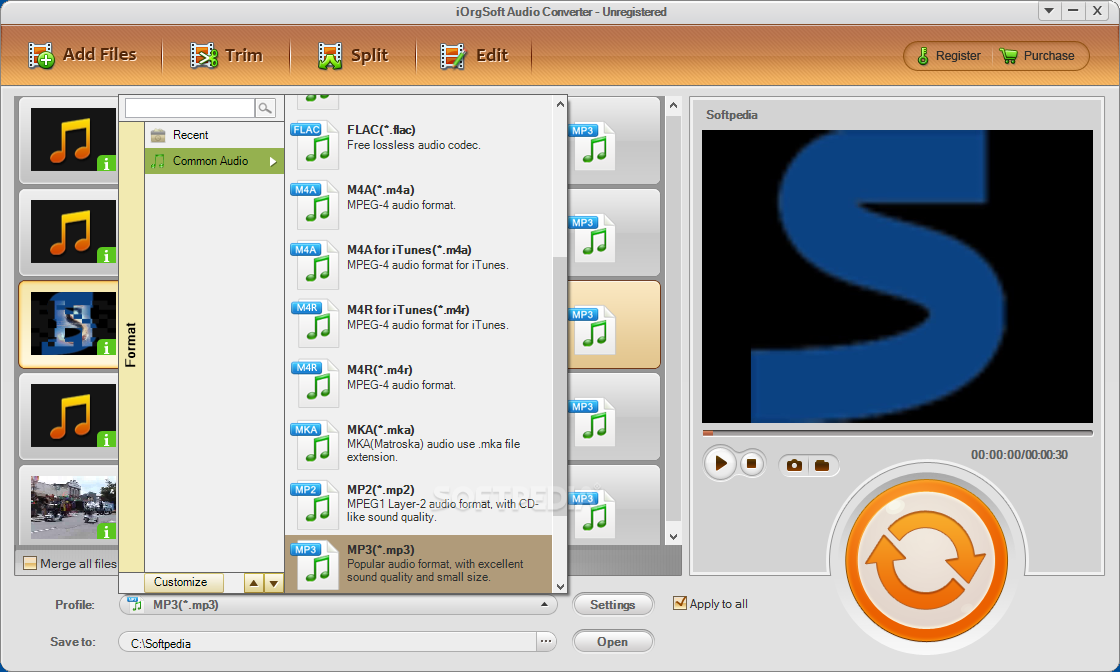The width and height of the screenshot is (1120, 672).
Task: Open the Trim tool
Action: (x=226, y=55)
